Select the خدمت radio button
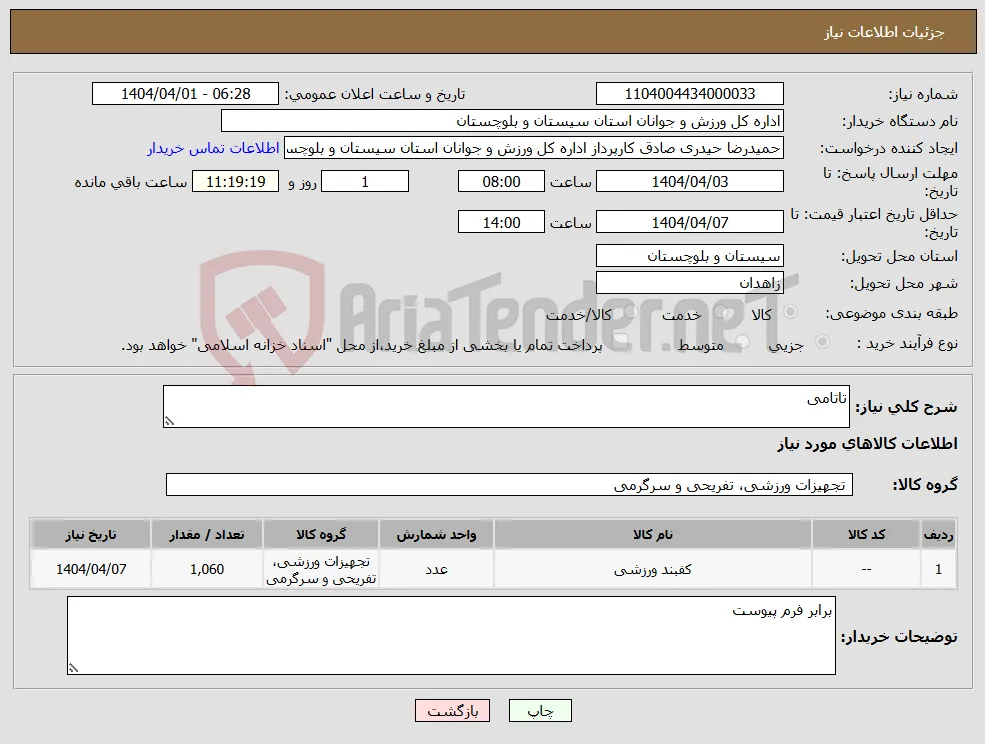The height and width of the screenshot is (744, 985). pyautogui.click(x=722, y=312)
